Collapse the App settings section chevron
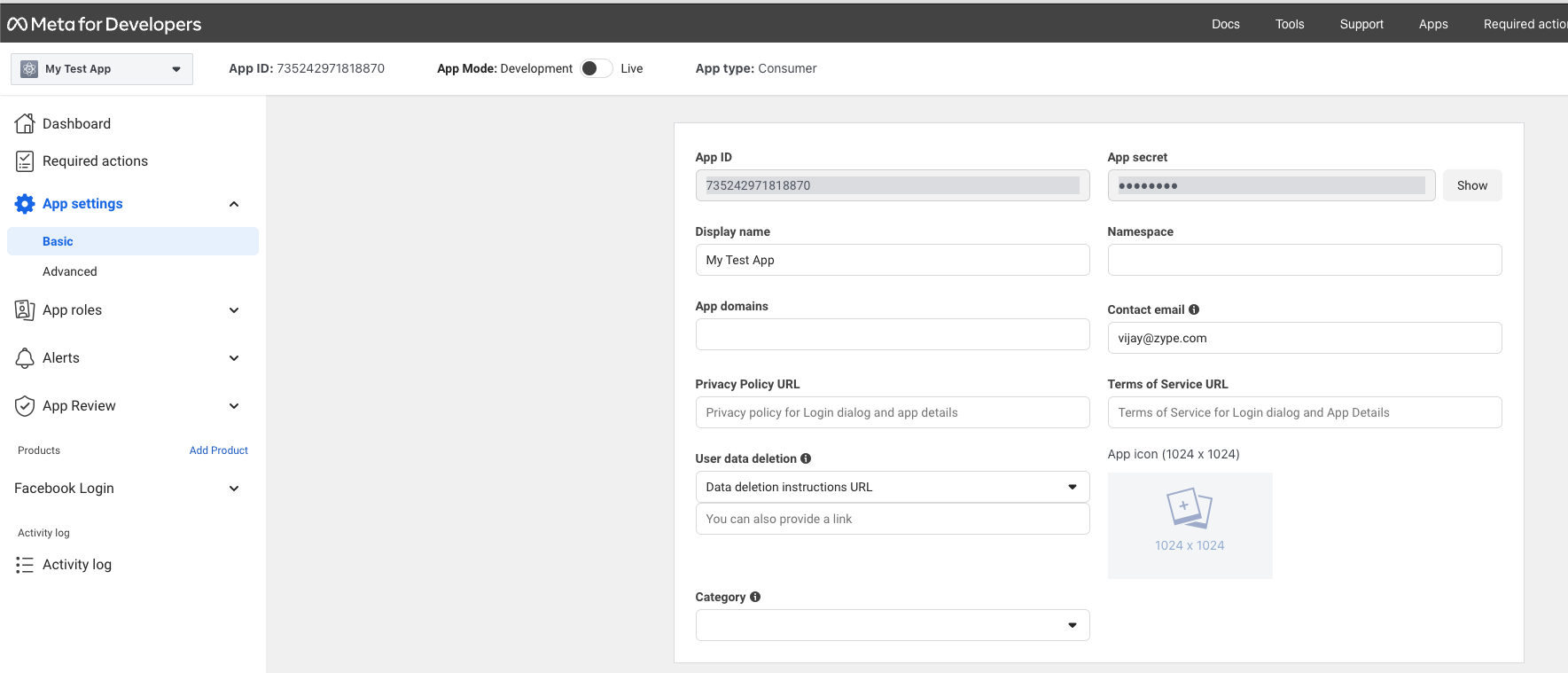Viewport: 1568px width, 673px height. coord(234,204)
